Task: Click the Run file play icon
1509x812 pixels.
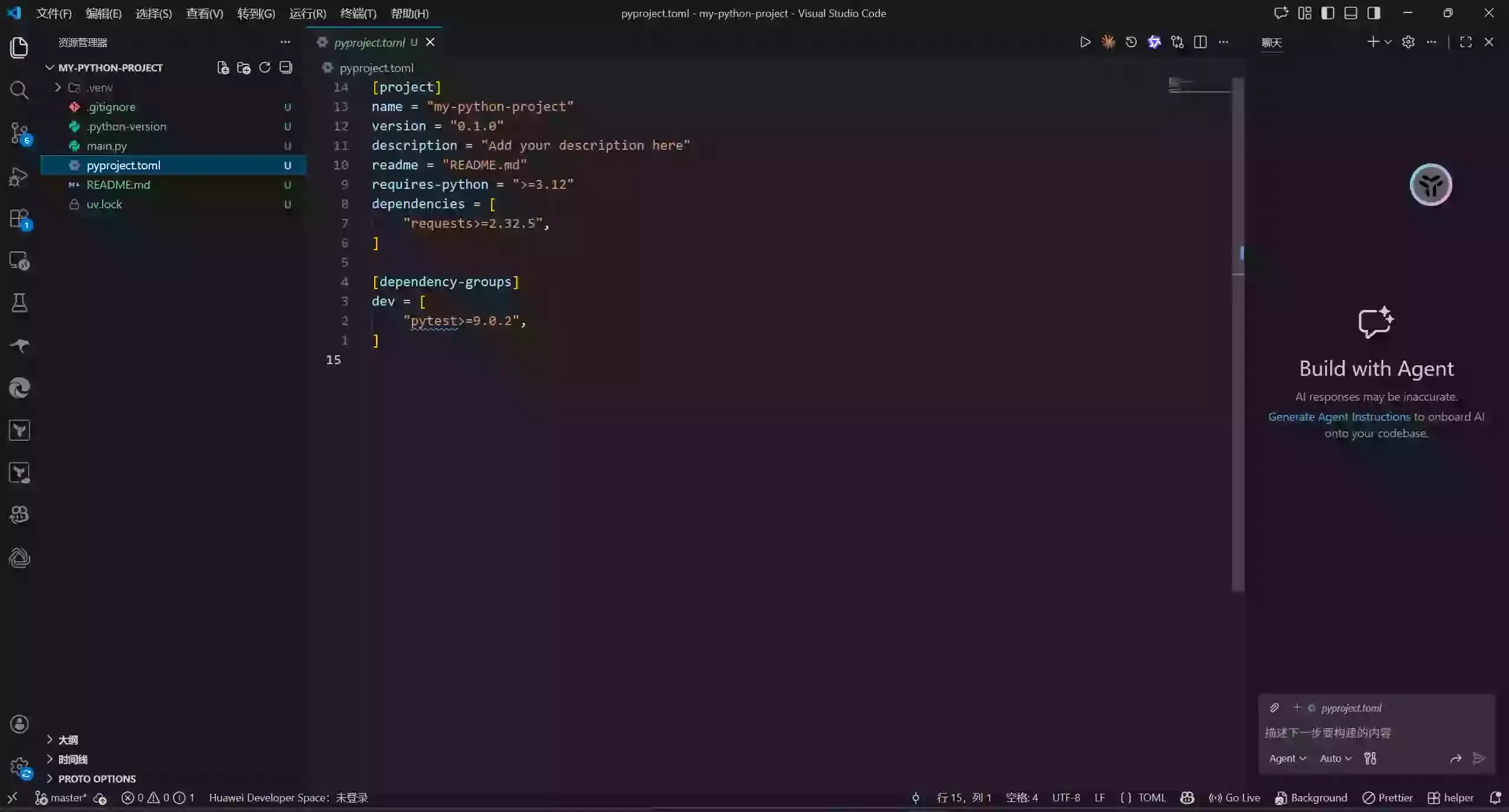Action: pyautogui.click(x=1085, y=42)
